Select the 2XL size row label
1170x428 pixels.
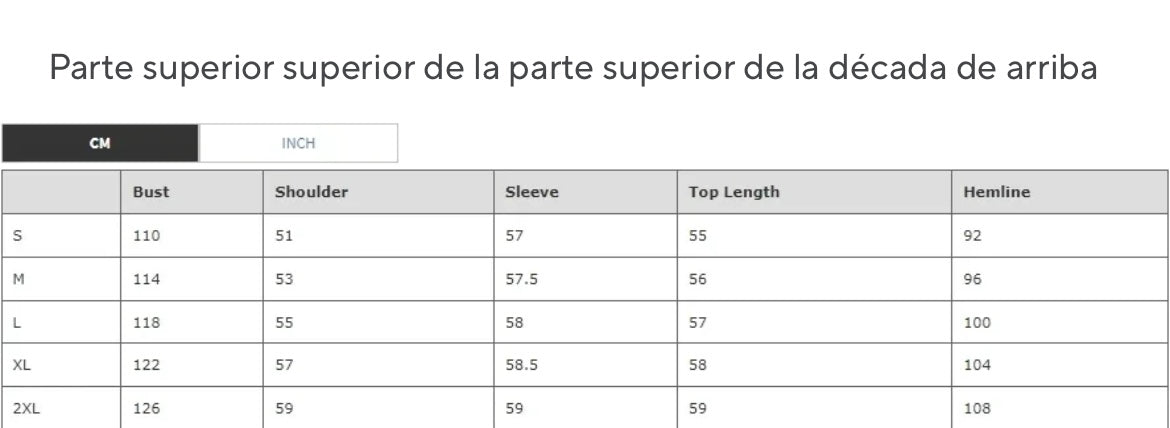26,408
